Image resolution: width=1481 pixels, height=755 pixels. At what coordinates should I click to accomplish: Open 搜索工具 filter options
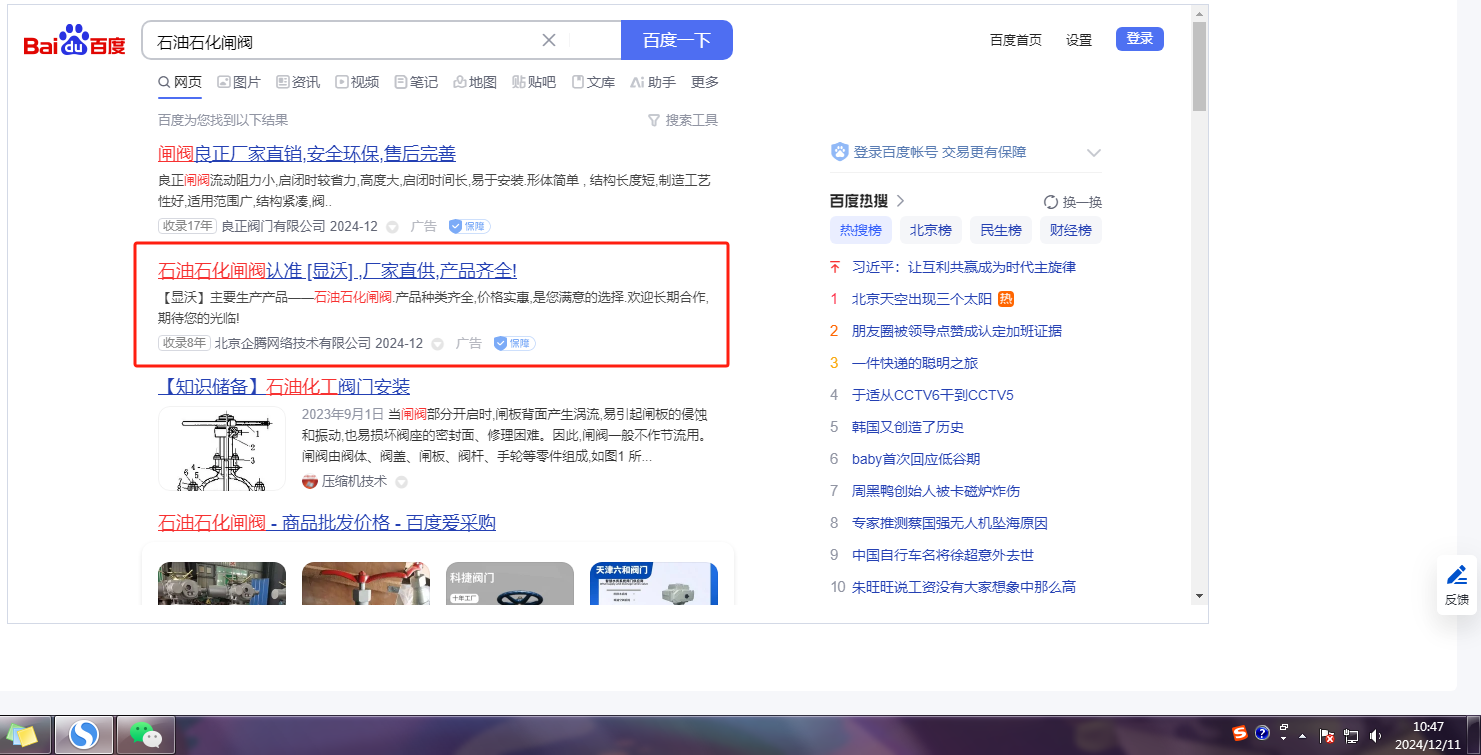[683, 120]
